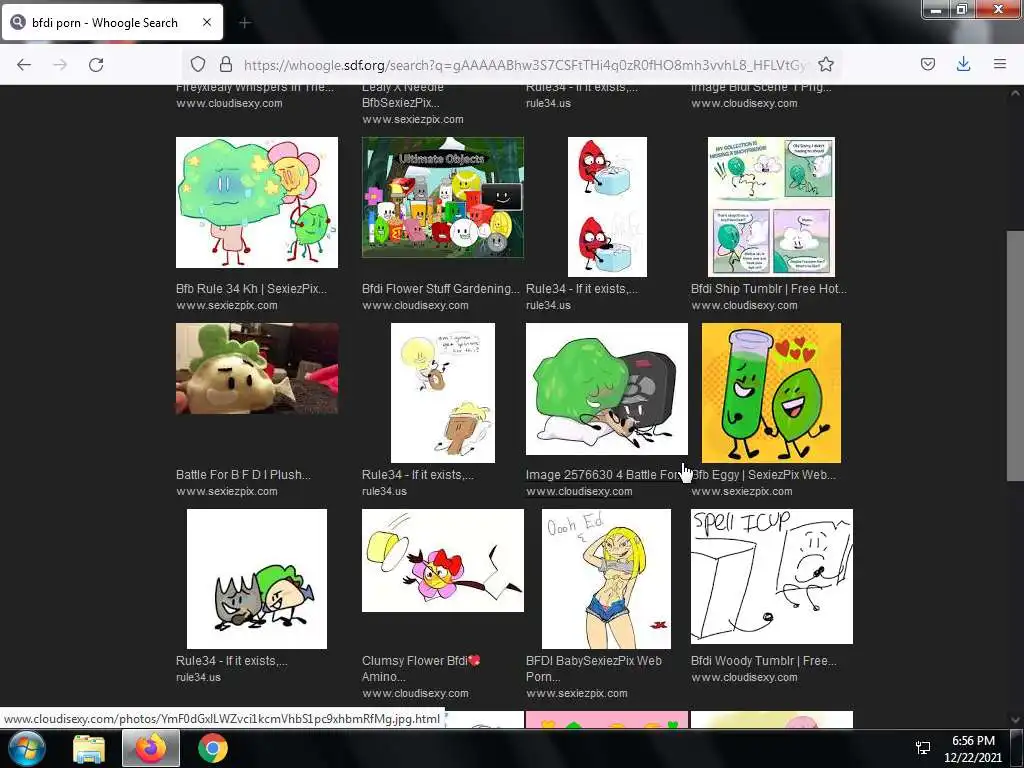This screenshot has height=768, width=1024.
Task: Open the 'Bfdi Woody Tumblr | Free...' link
Action: point(763,661)
